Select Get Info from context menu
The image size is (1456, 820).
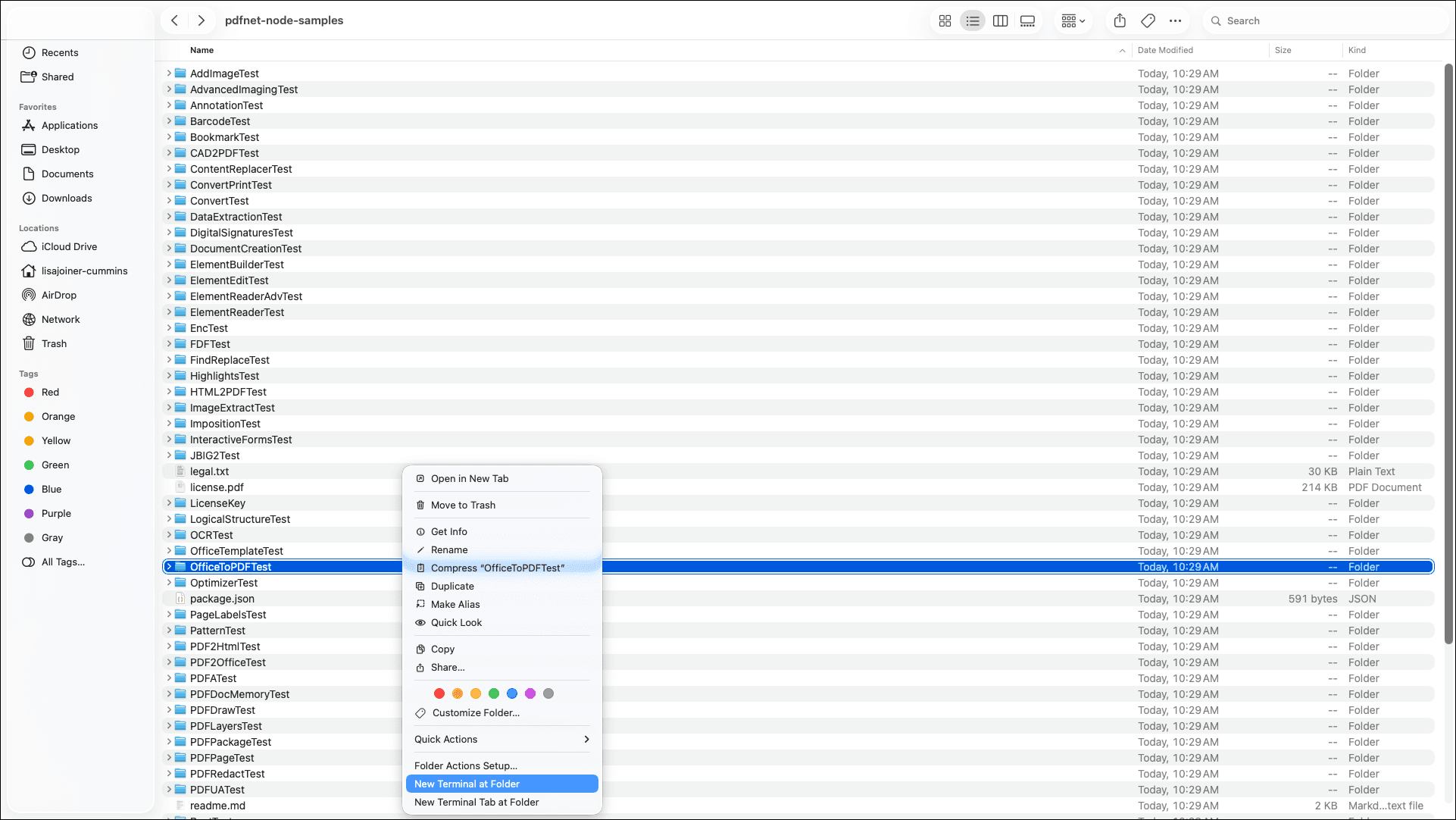pyautogui.click(x=449, y=531)
